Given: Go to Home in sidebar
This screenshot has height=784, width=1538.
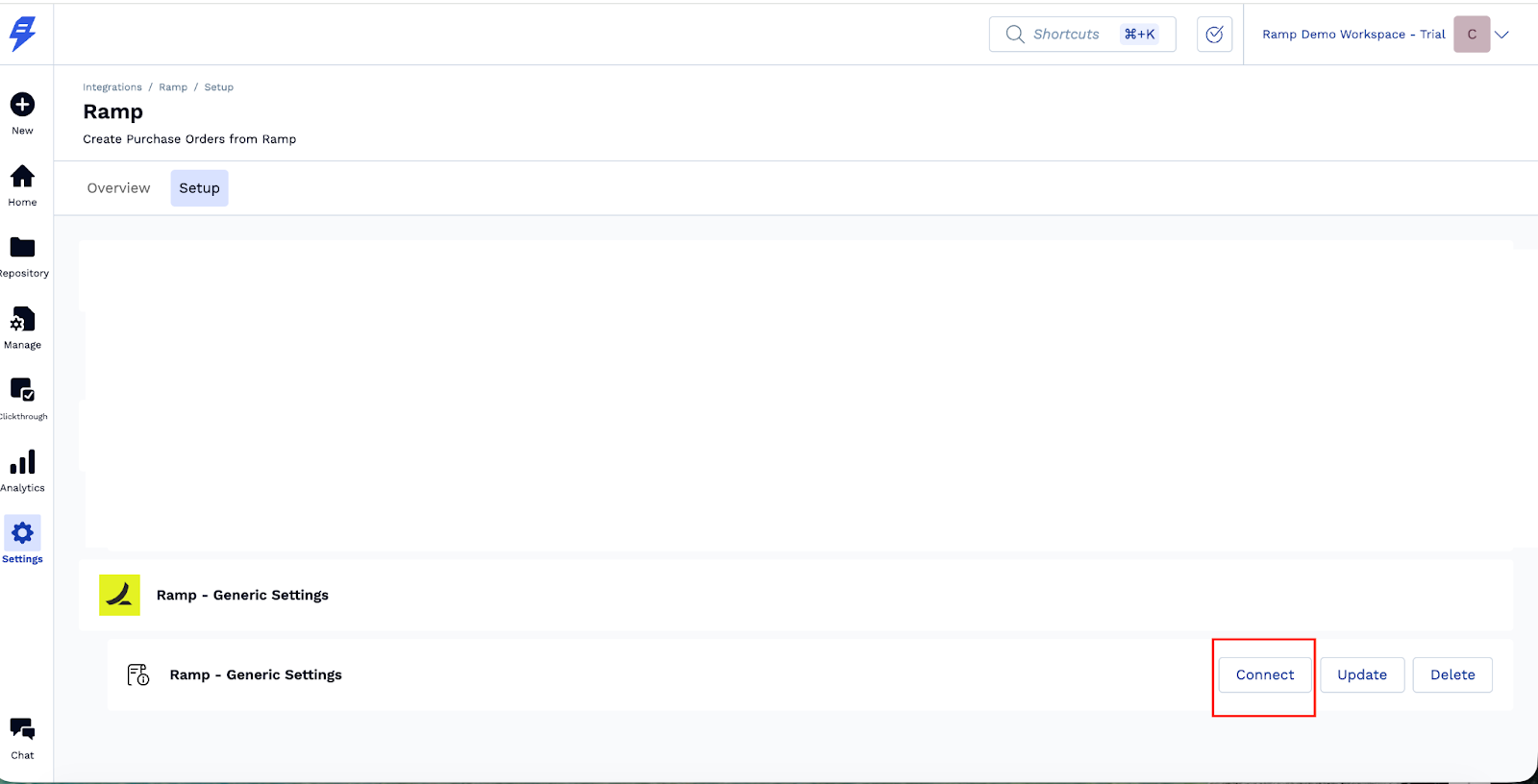Looking at the screenshot, I should (x=22, y=185).
